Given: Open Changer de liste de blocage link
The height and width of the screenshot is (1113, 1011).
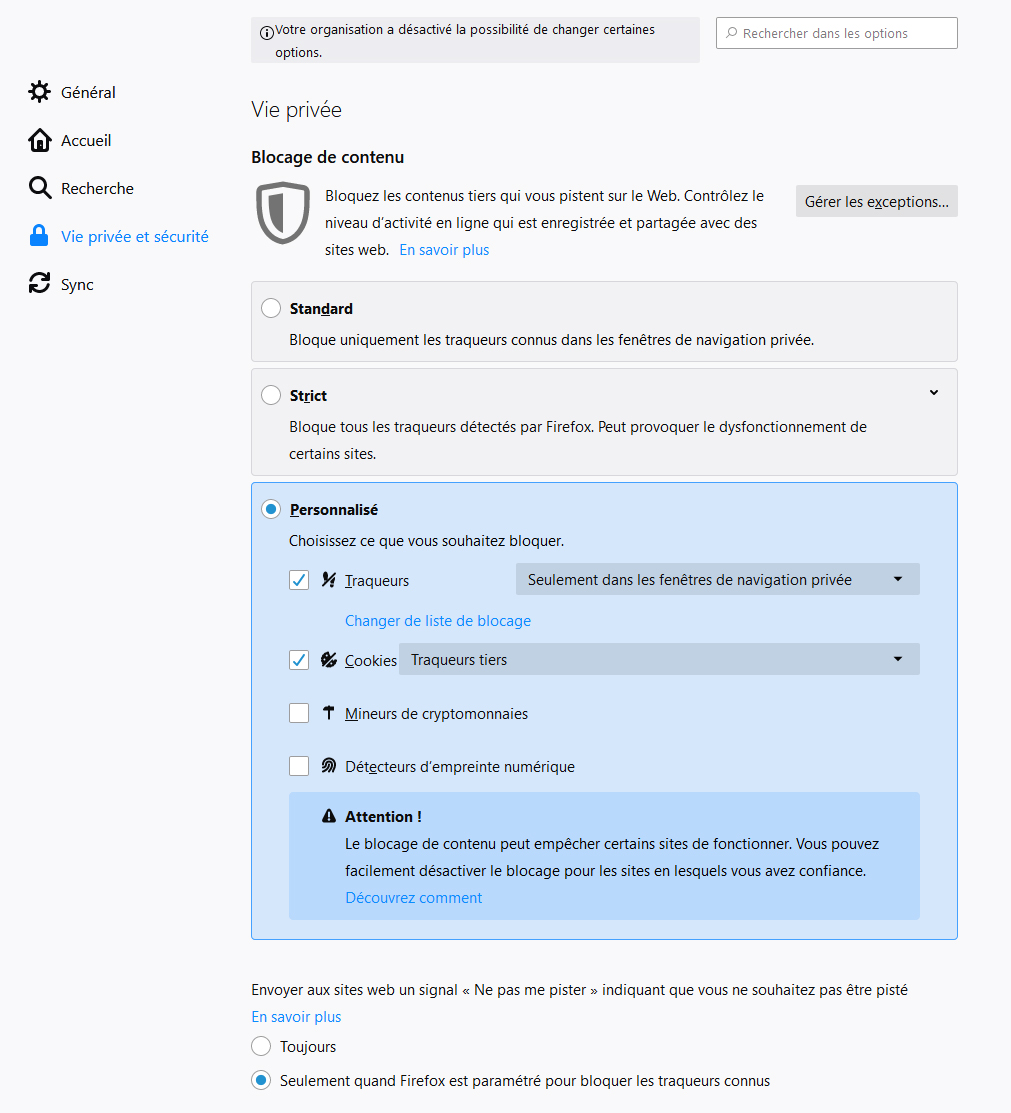Looking at the screenshot, I should pos(438,620).
